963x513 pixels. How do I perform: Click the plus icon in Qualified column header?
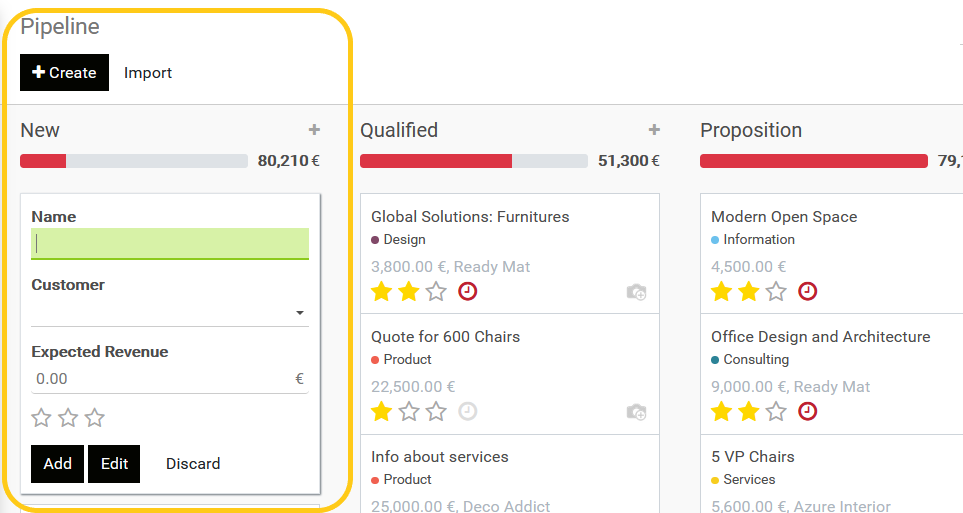654,130
